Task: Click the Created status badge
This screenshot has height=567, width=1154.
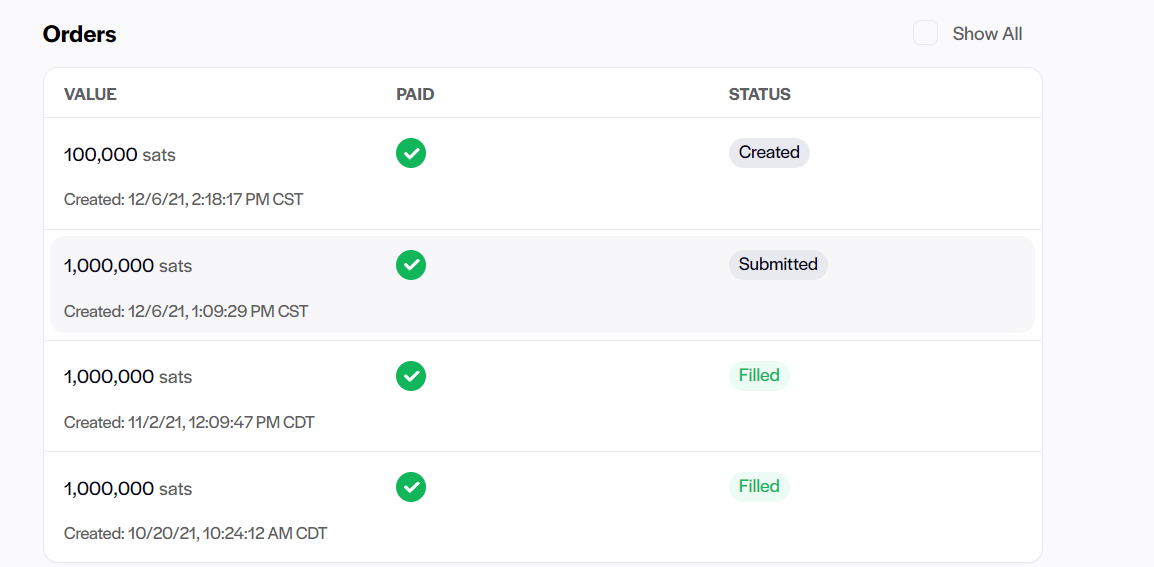Action: click(769, 153)
